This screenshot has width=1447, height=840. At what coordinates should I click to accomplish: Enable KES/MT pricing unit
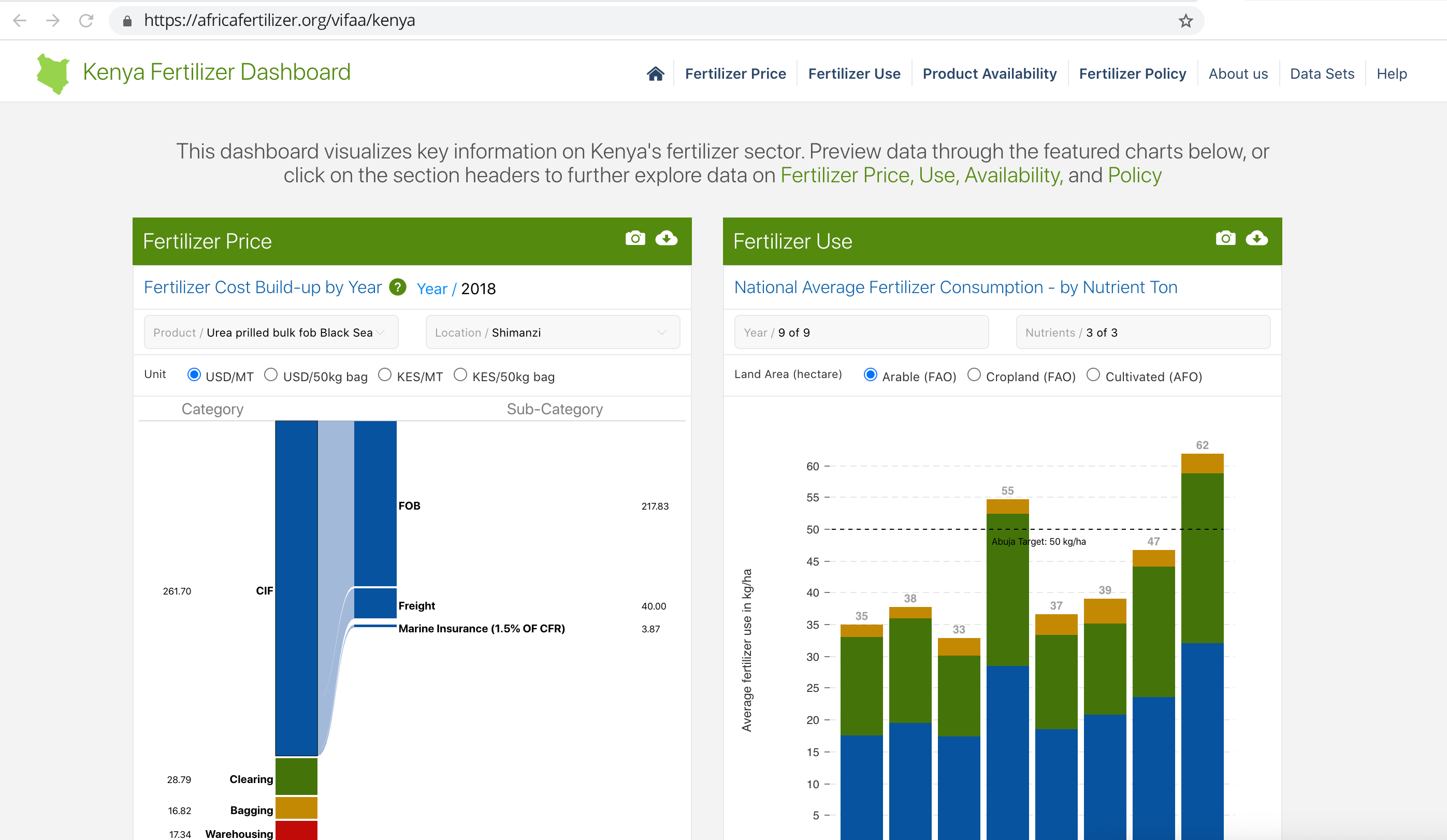(x=385, y=375)
